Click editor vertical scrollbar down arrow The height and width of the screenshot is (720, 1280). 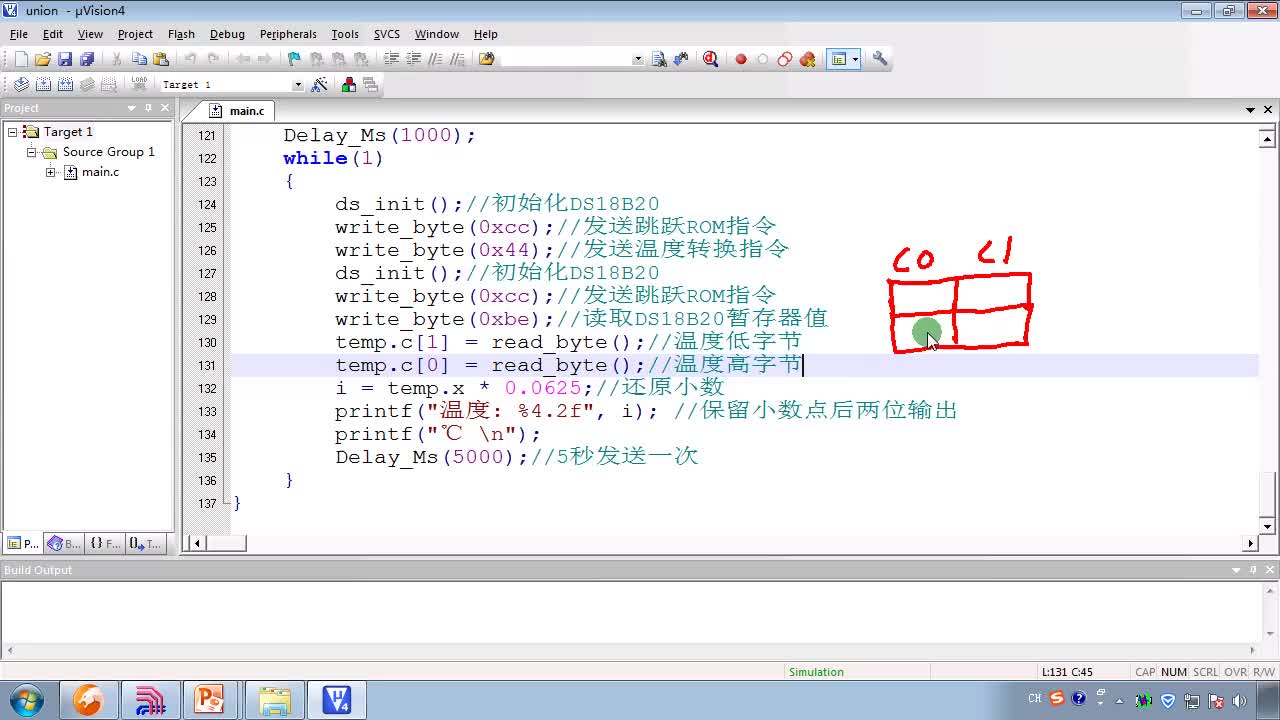click(1267, 526)
